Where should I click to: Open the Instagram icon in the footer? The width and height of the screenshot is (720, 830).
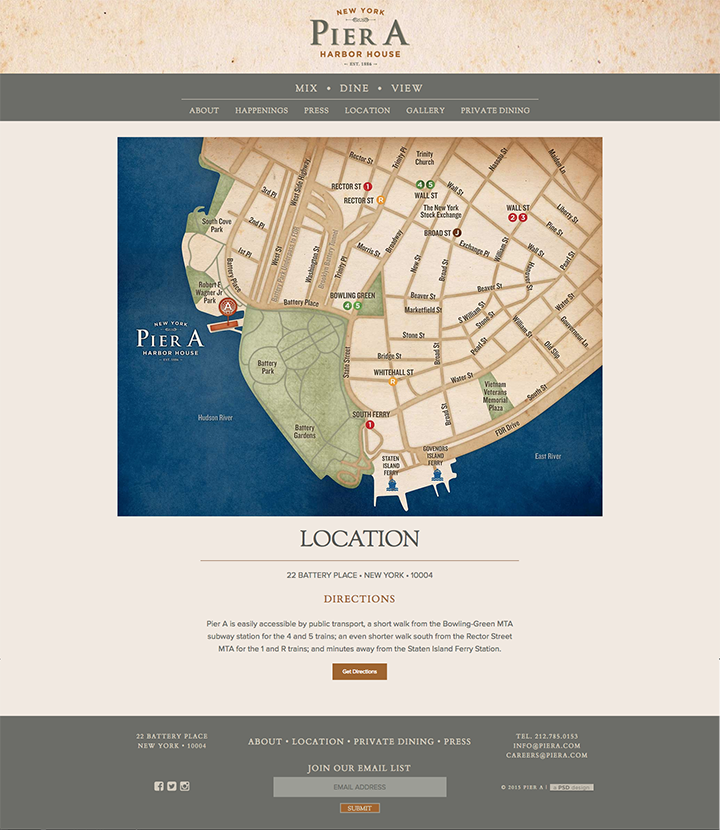click(x=185, y=786)
